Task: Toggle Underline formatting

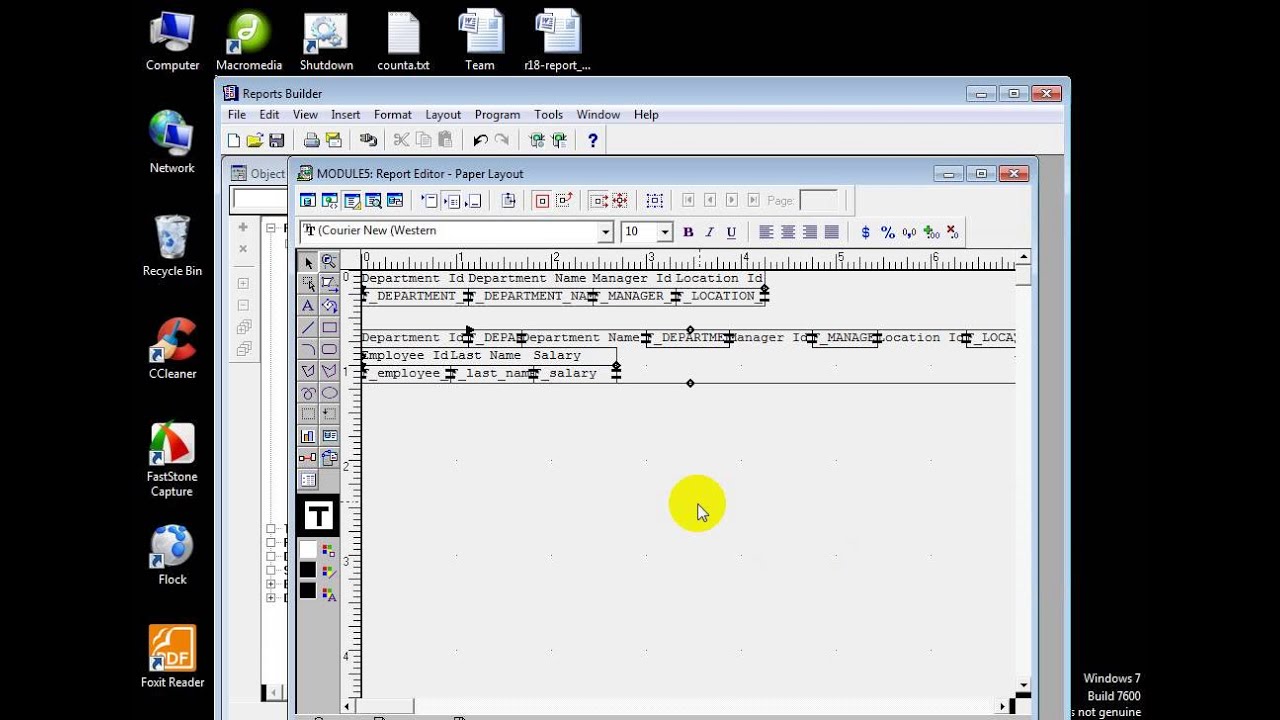Action: coord(731,232)
